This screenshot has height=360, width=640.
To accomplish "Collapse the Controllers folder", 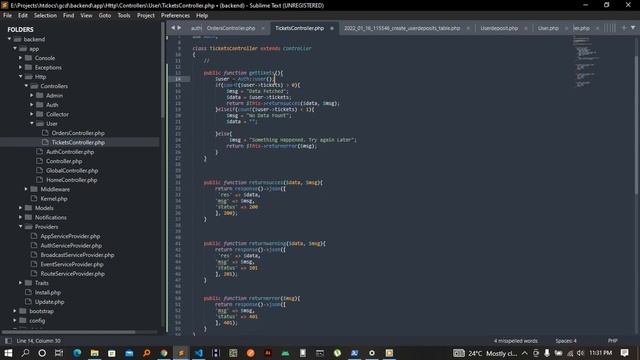I will (26, 86).
